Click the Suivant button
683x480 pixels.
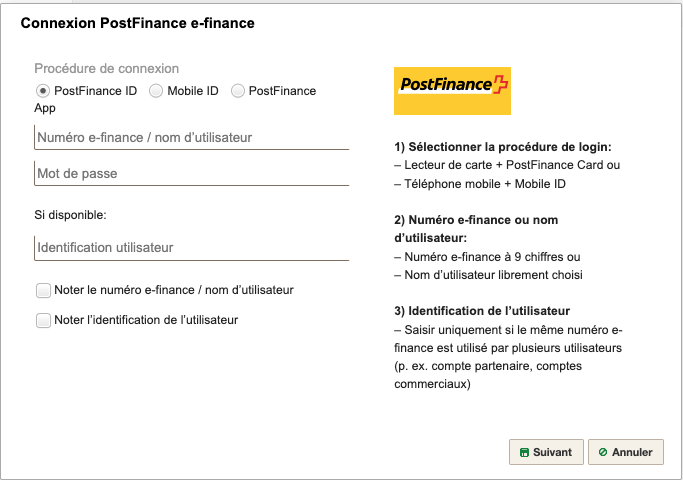tap(546, 452)
